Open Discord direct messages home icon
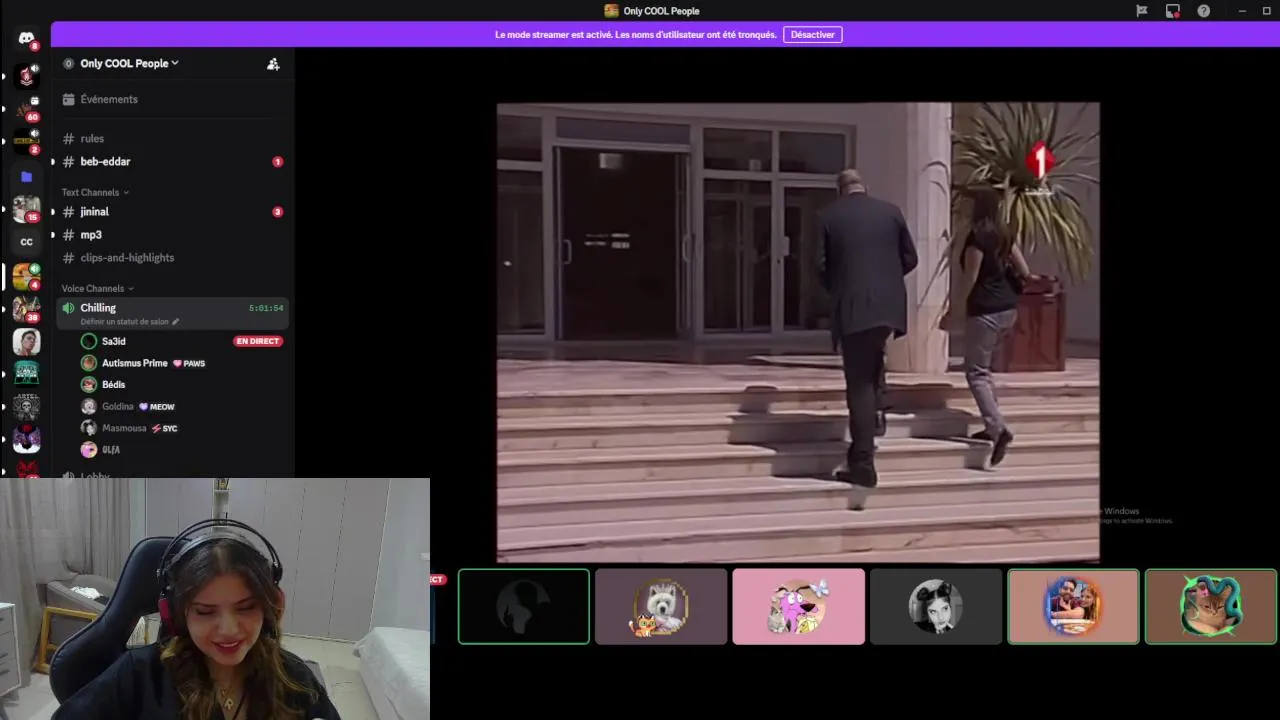Viewport: 1280px width, 720px height. pyautogui.click(x=26, y=39)
